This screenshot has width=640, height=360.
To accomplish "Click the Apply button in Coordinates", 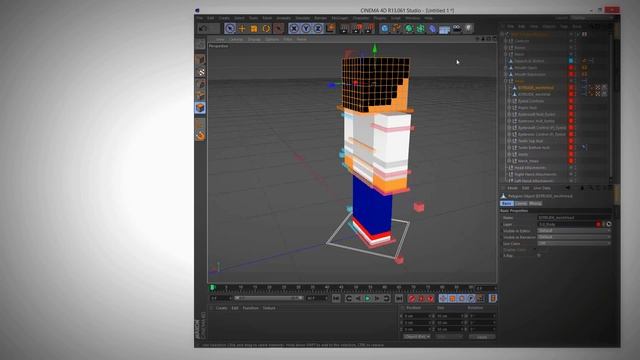I will (482, 337).
